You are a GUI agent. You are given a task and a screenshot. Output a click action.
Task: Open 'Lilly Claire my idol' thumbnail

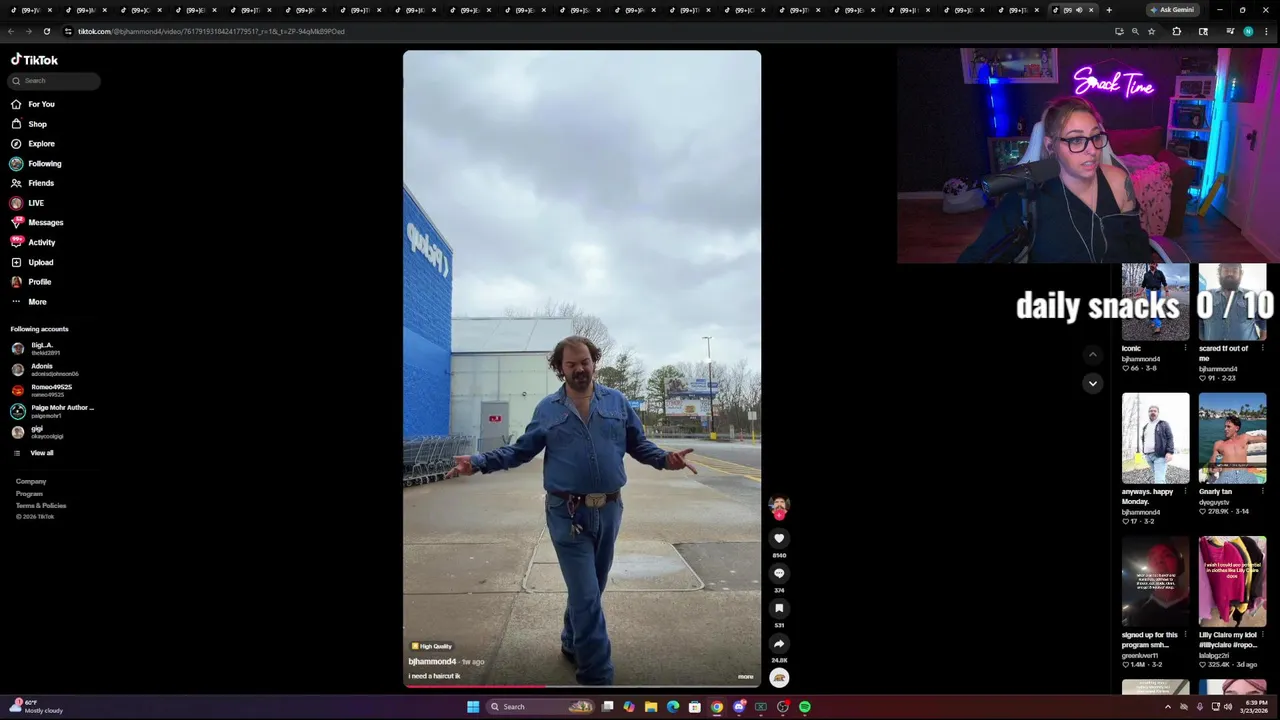(x=1232, y=582)
